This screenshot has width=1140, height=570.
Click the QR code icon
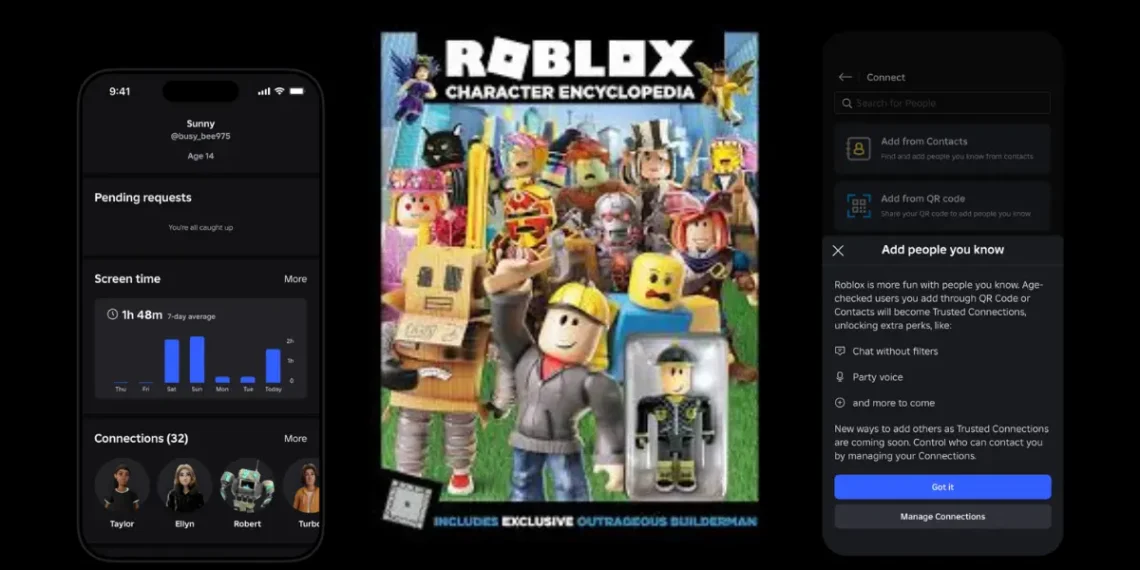point(859,206)
